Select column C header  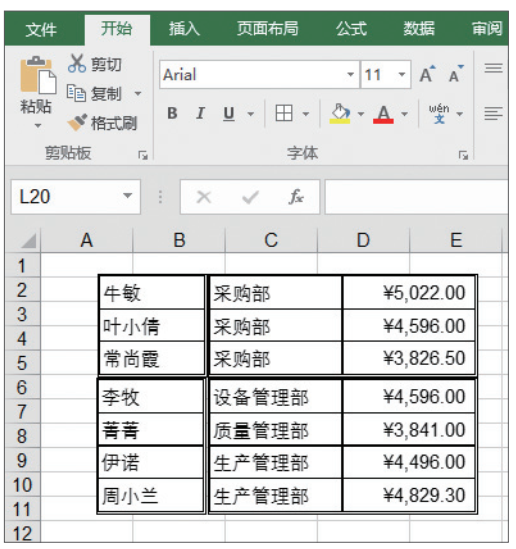(x=271, y=241)
